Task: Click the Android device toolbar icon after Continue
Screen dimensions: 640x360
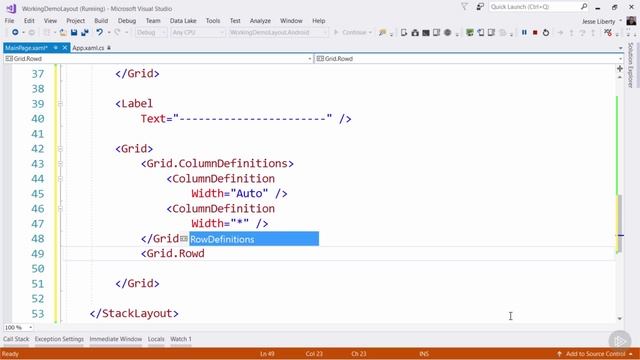Action: 404,32
